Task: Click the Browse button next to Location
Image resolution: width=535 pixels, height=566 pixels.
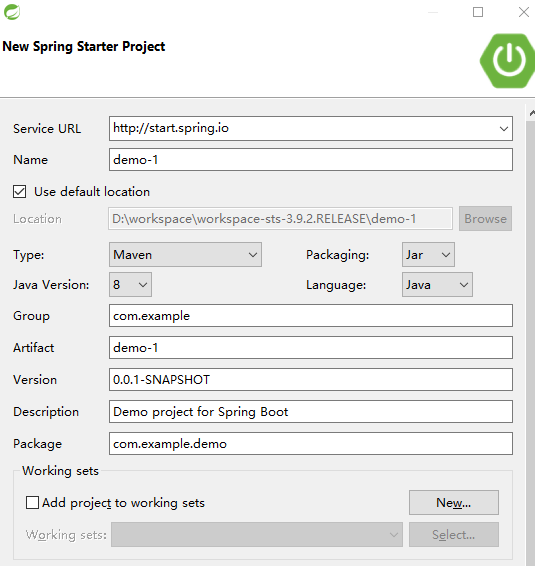Action: pyautogui.click(x=485, y=218)
